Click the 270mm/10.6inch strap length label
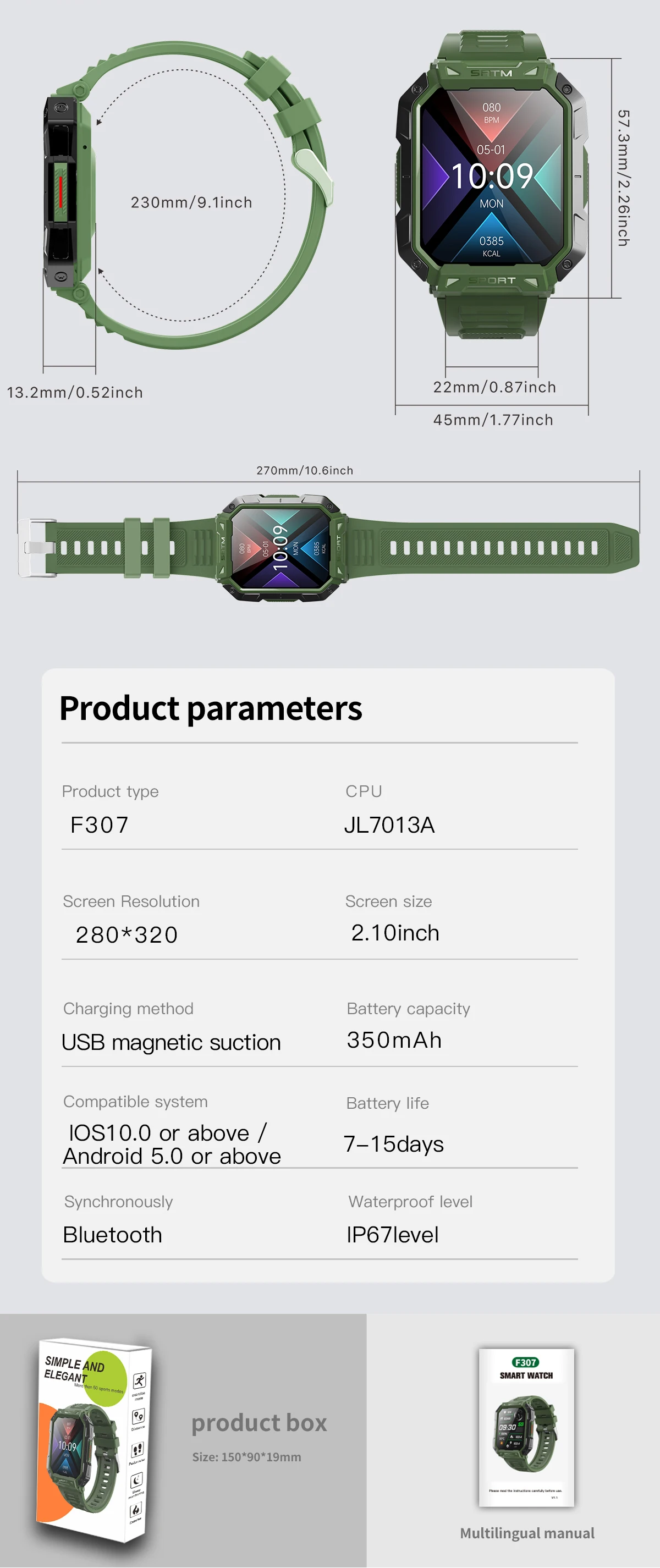This screenshot has height=1568, width=660. (x=305, y=471)
